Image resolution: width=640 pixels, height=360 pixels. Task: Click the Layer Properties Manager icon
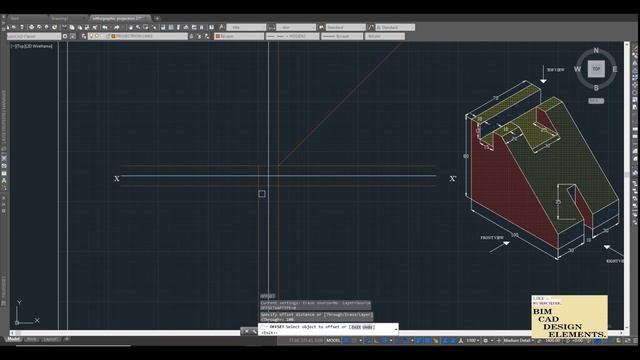84,36
